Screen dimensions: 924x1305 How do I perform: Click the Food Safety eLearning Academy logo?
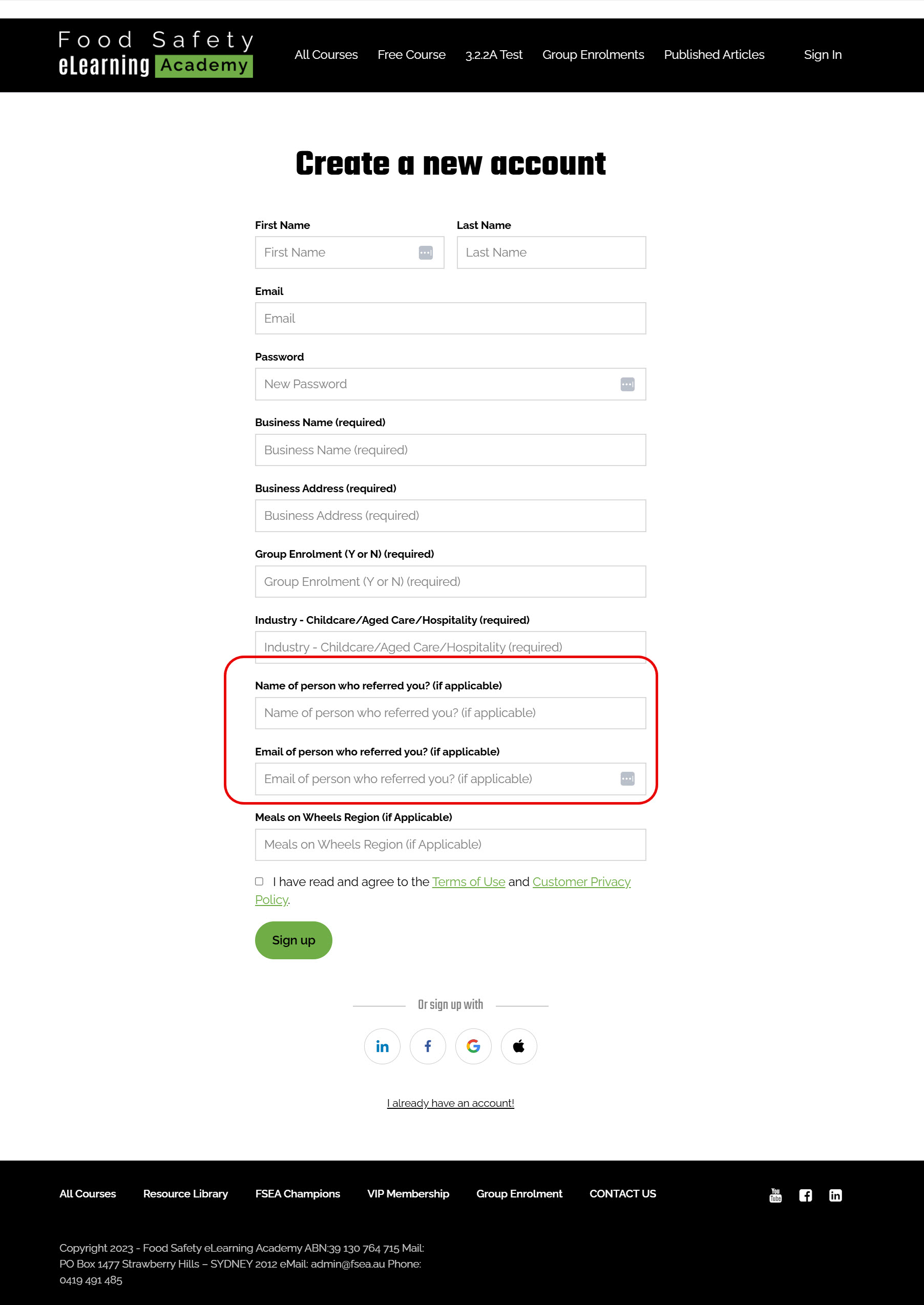(x=156, y=54)
